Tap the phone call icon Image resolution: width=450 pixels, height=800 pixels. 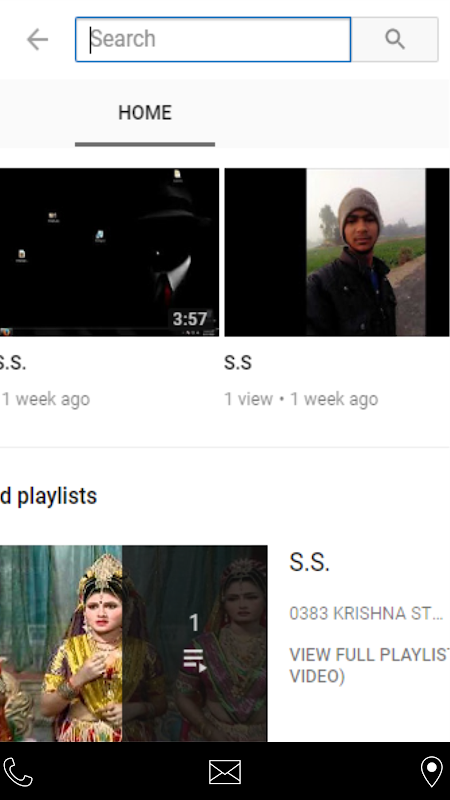pyautogui.click(x=18, y=771)
